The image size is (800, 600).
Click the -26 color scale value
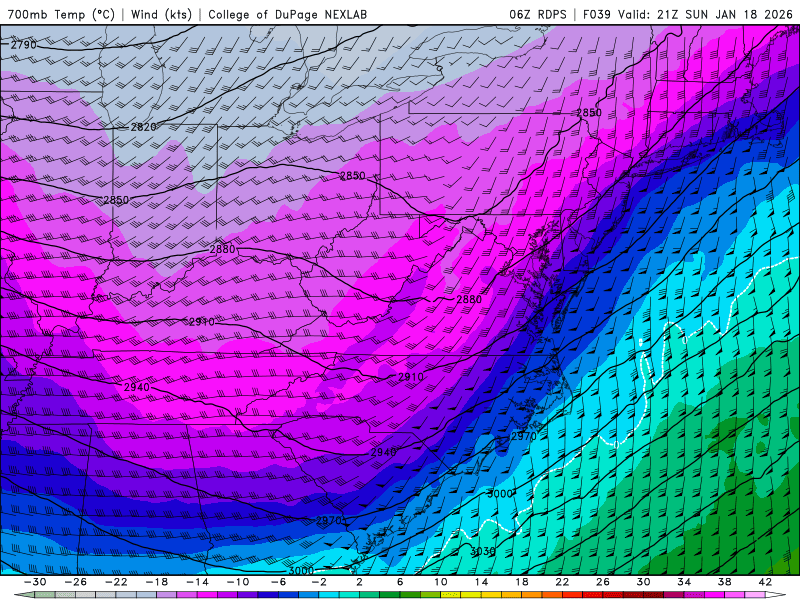click(x=76, y=582)
